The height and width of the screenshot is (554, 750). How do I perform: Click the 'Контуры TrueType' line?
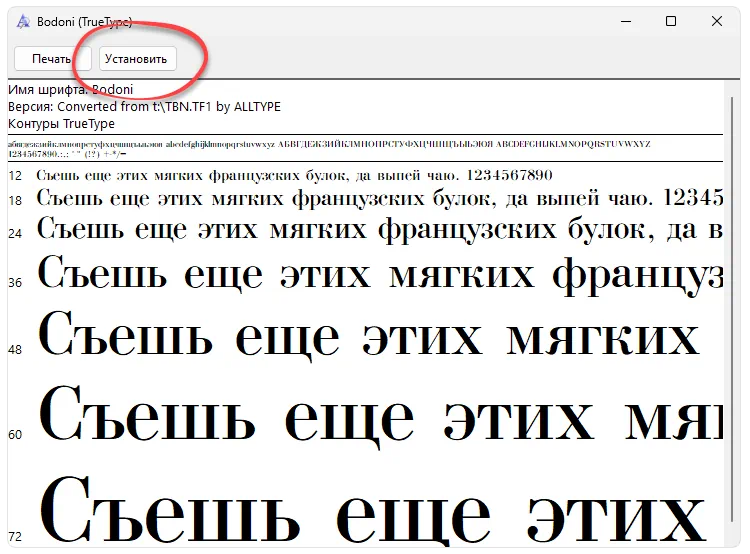point(62,123)
